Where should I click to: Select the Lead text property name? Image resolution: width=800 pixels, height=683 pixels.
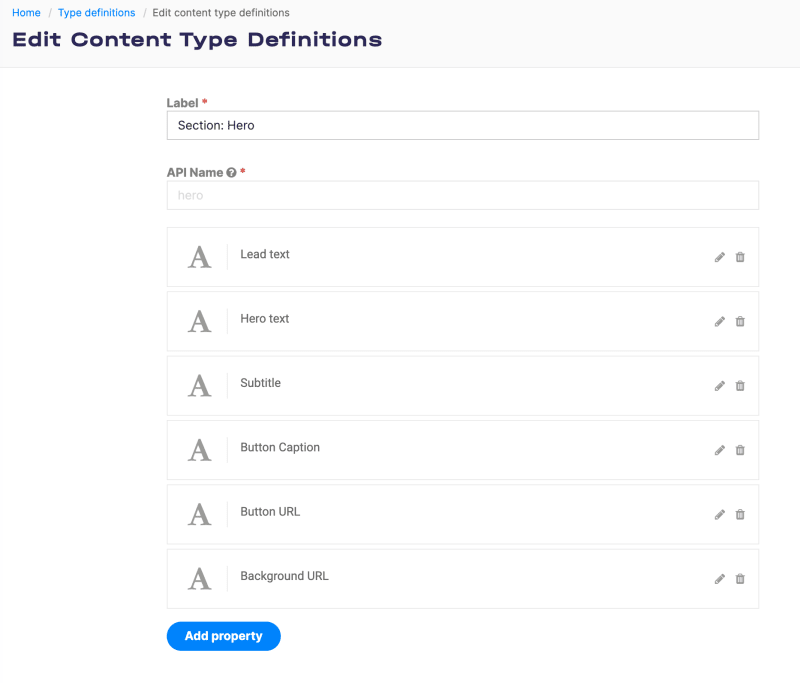pyautogui.click(x=265, y=254)
